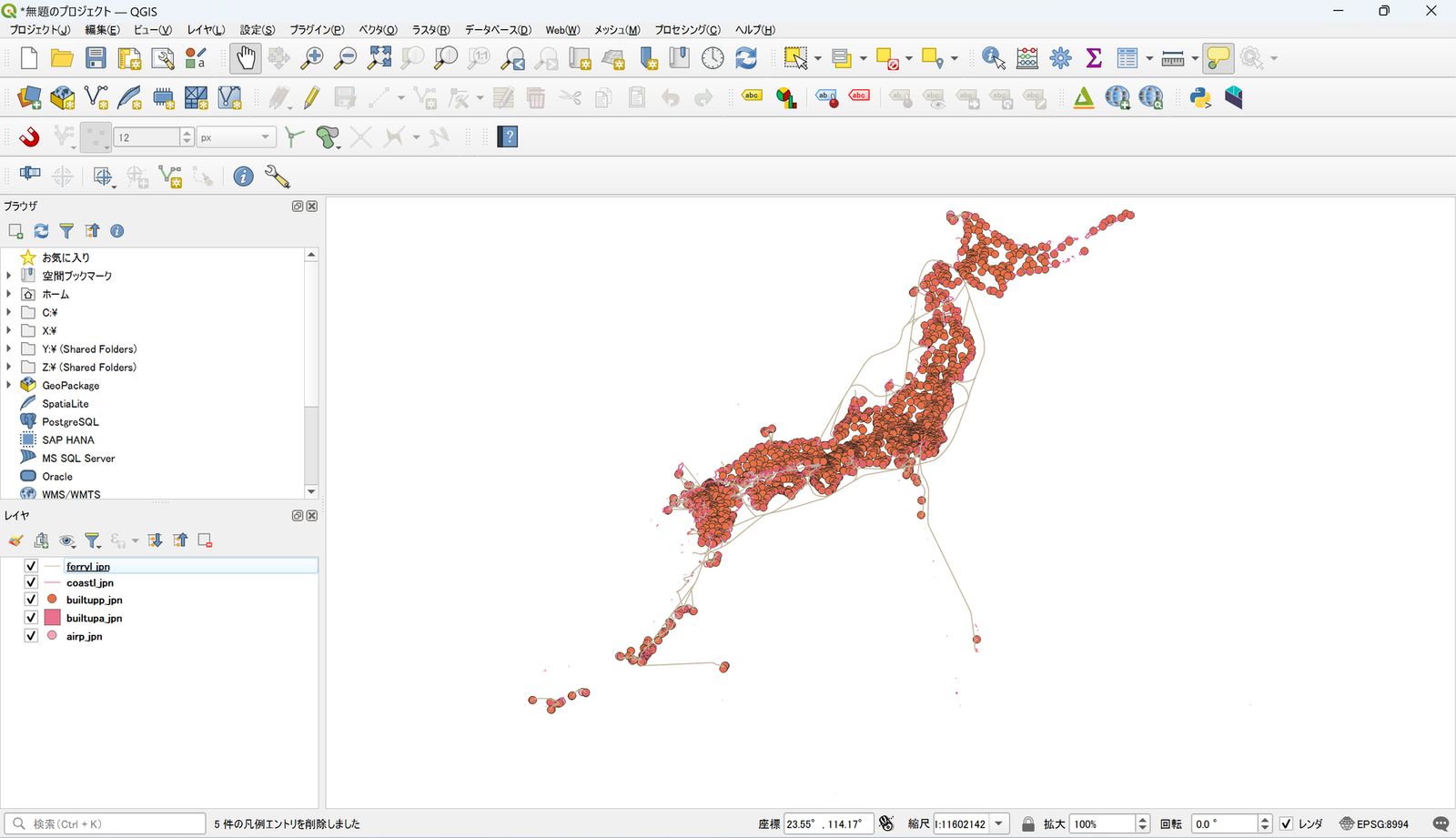Toggle visibility of builtupa_jpn layer
Image resolution: width=1456 pixels, height=838 pixels.
(31, 618)
